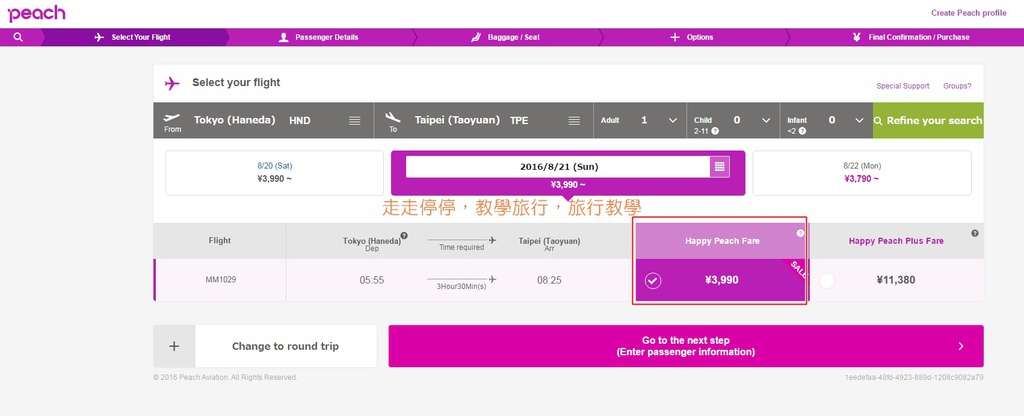The width and height of the screenshot is (1024, 416).
Task: Click Go to the next step button
Action: (x=686, y=346)
